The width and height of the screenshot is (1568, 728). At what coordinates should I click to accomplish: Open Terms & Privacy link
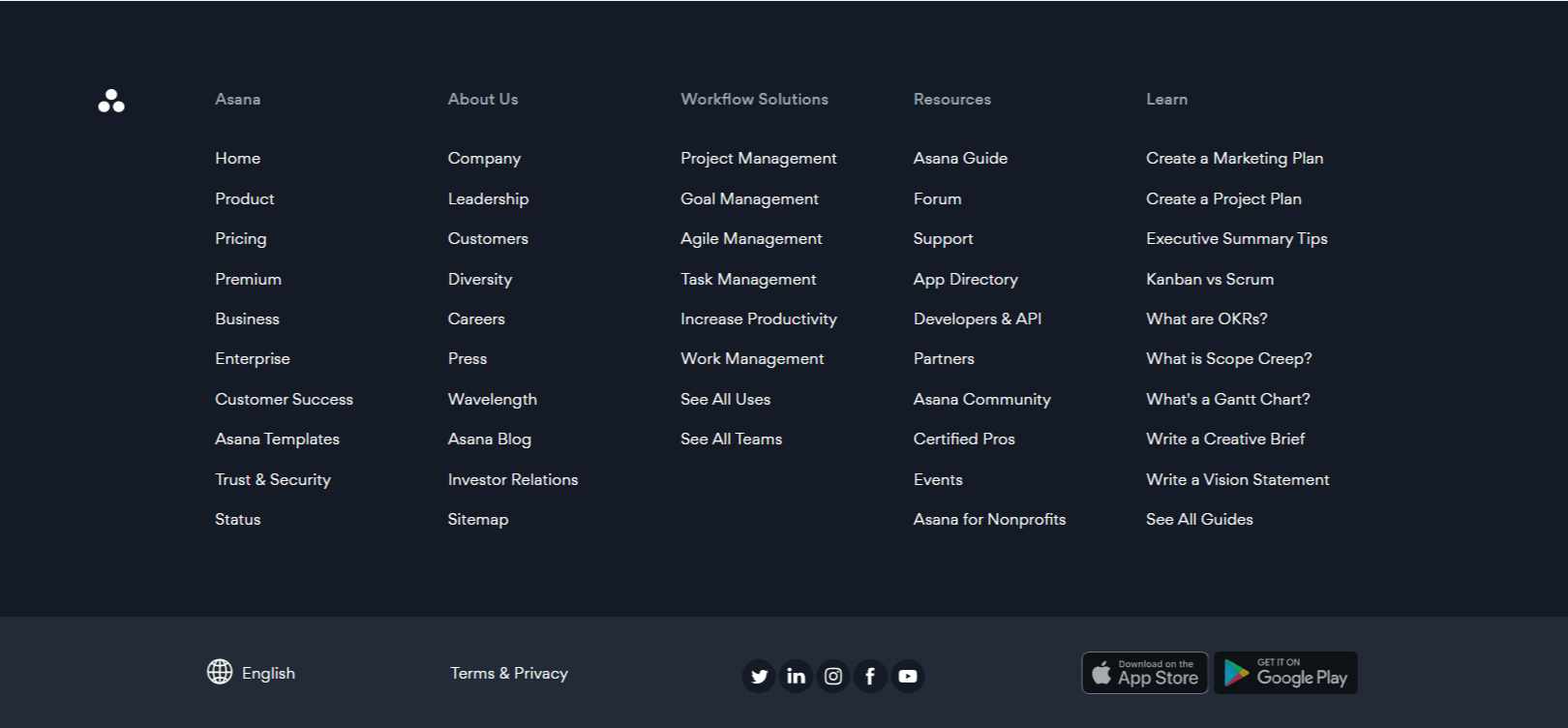[509, 673]
